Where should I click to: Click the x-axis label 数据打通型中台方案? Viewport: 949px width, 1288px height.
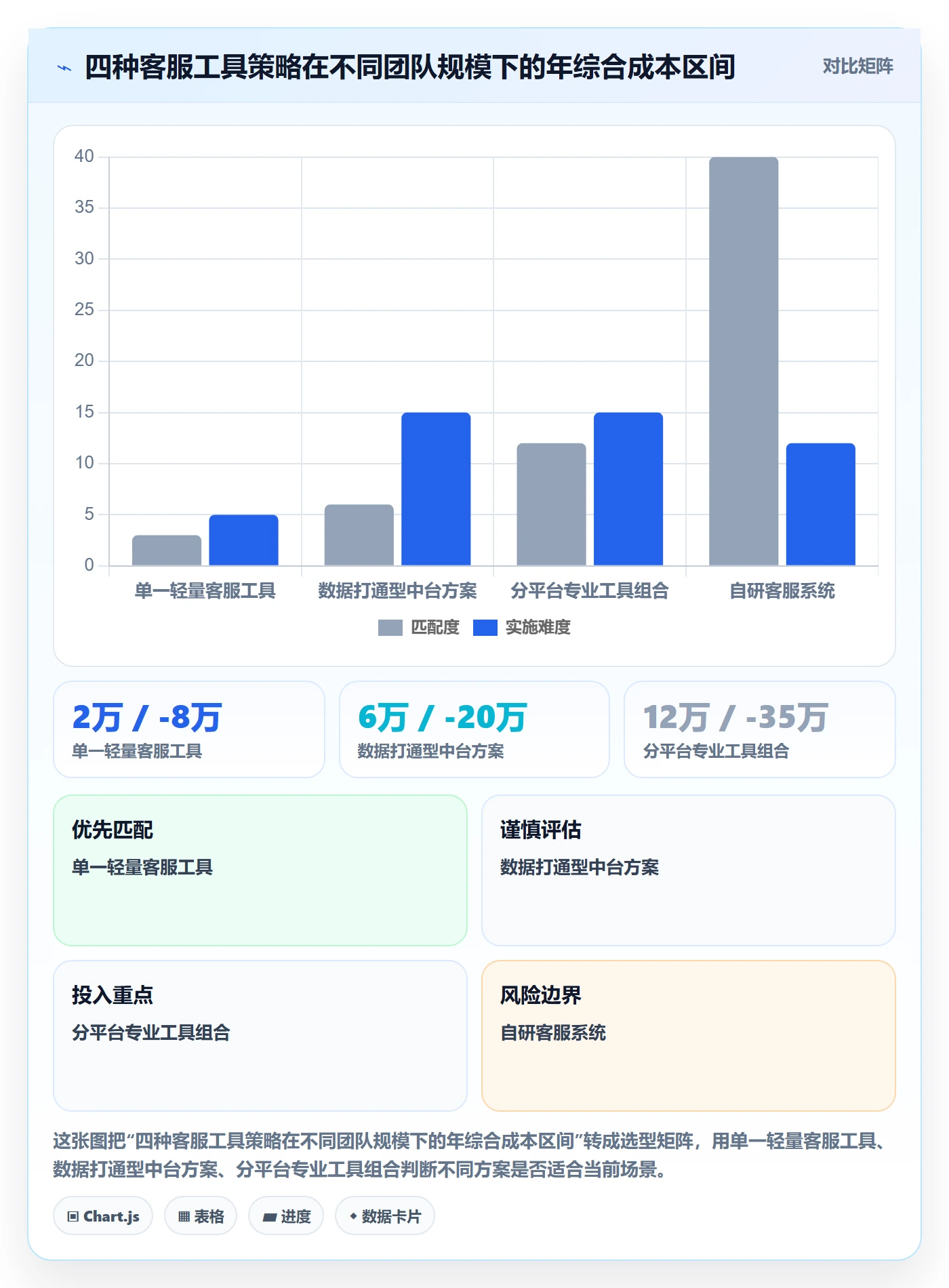(x=397, y=591)
